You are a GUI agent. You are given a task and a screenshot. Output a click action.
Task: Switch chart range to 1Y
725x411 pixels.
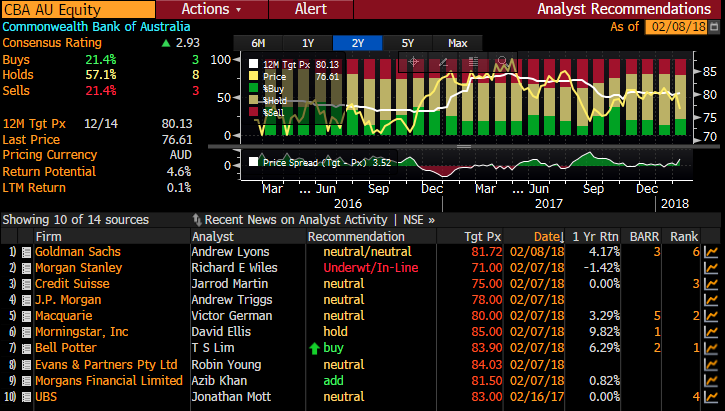tap(308, 43)
